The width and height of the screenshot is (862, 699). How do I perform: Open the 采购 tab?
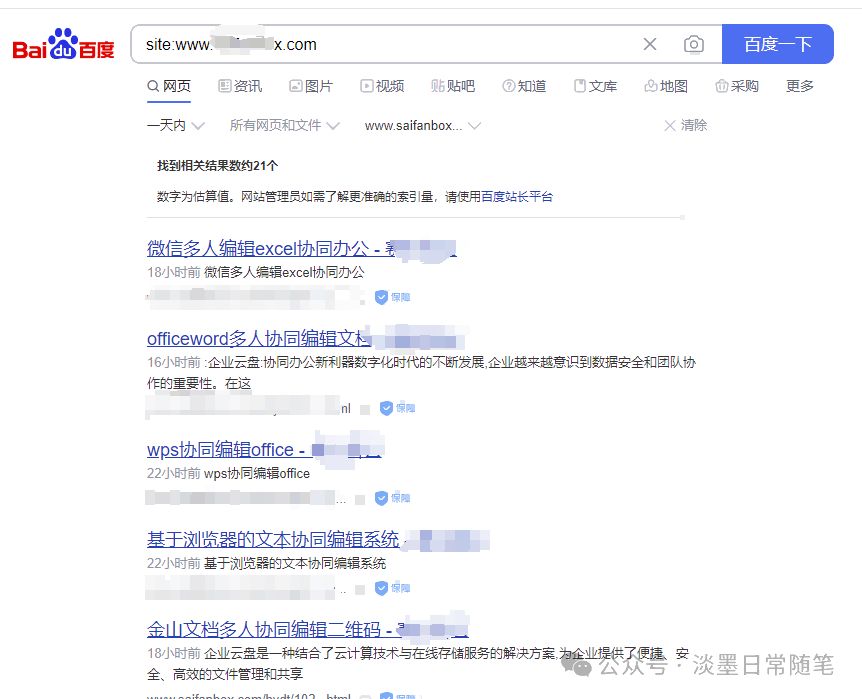pos(737,86)
